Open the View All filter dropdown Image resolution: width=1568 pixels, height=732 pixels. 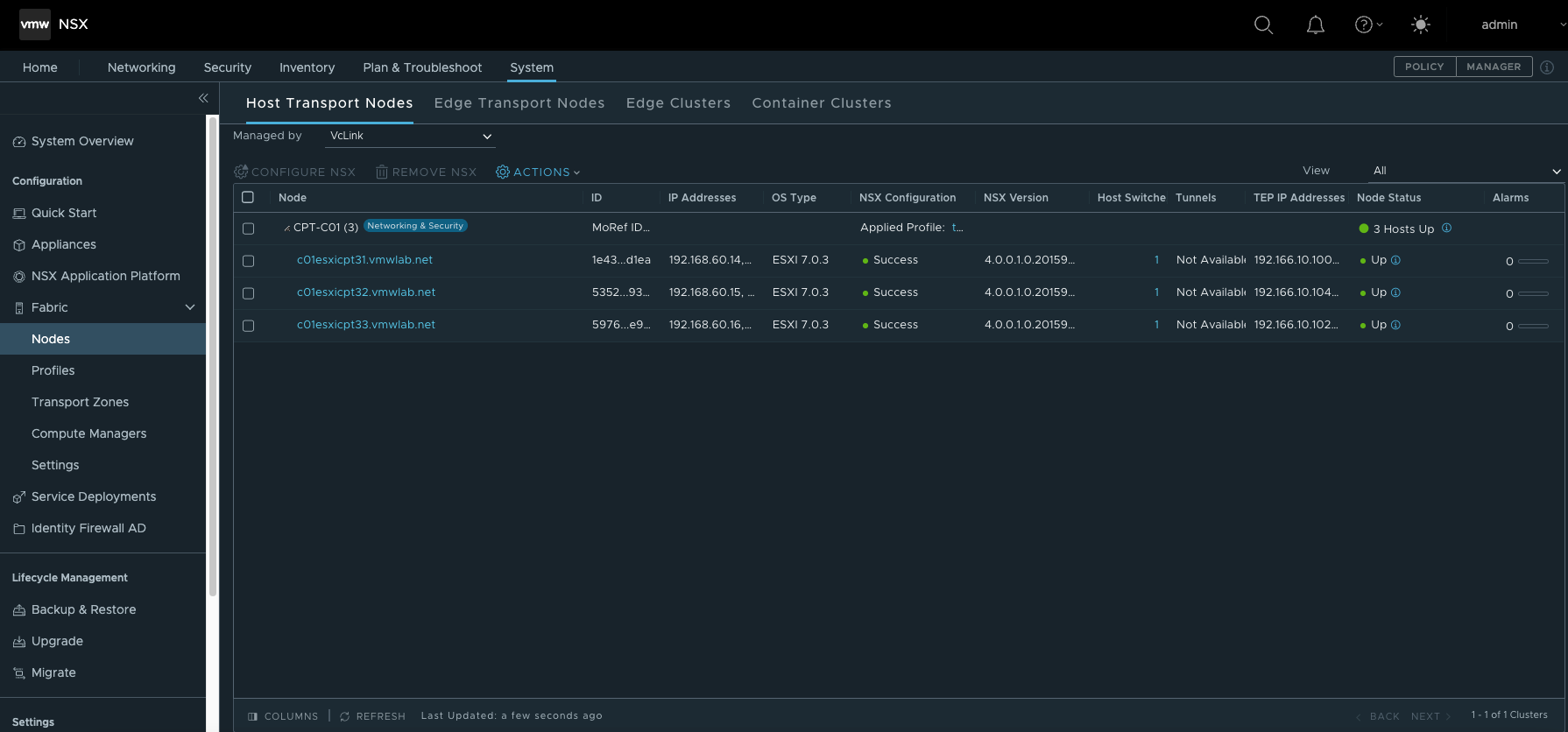click(x=1466, y=171)
